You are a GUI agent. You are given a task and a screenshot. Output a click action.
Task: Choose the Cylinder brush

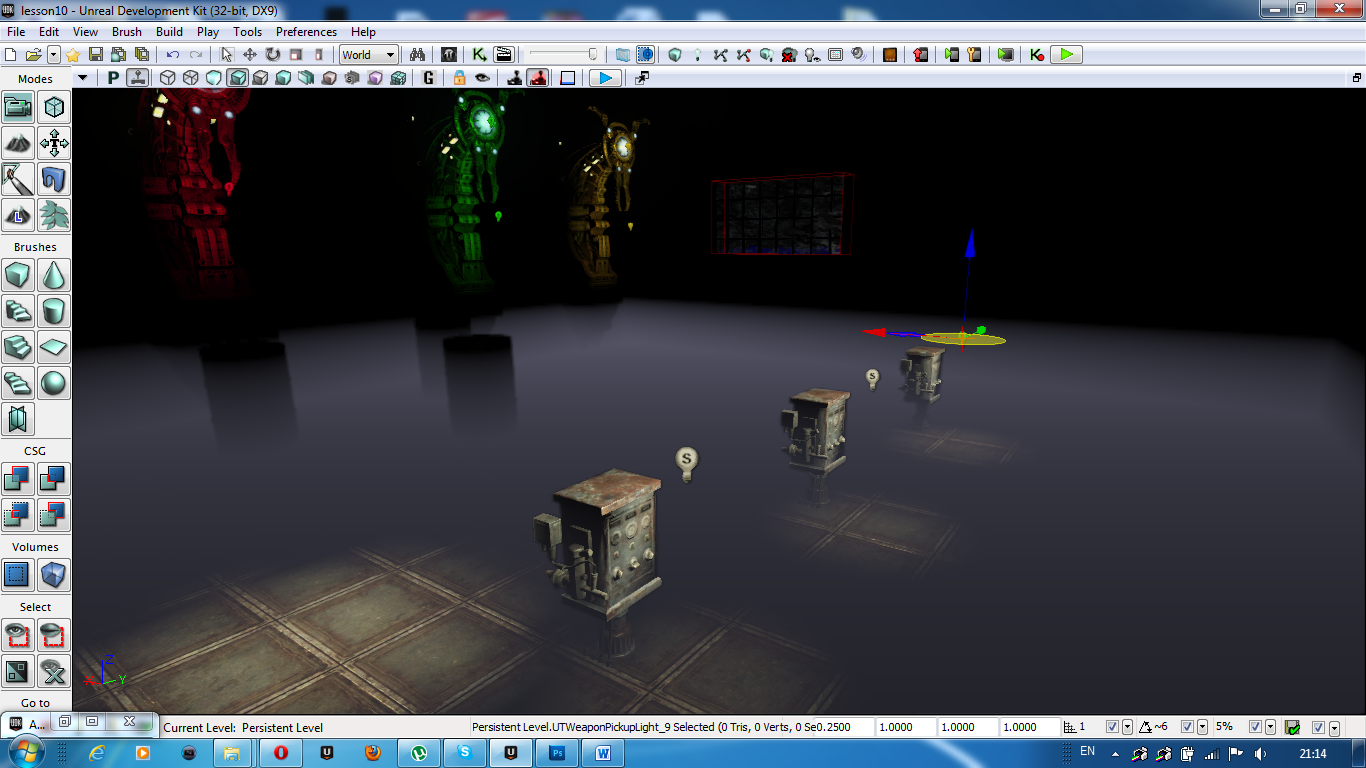(x=54, y=311)
